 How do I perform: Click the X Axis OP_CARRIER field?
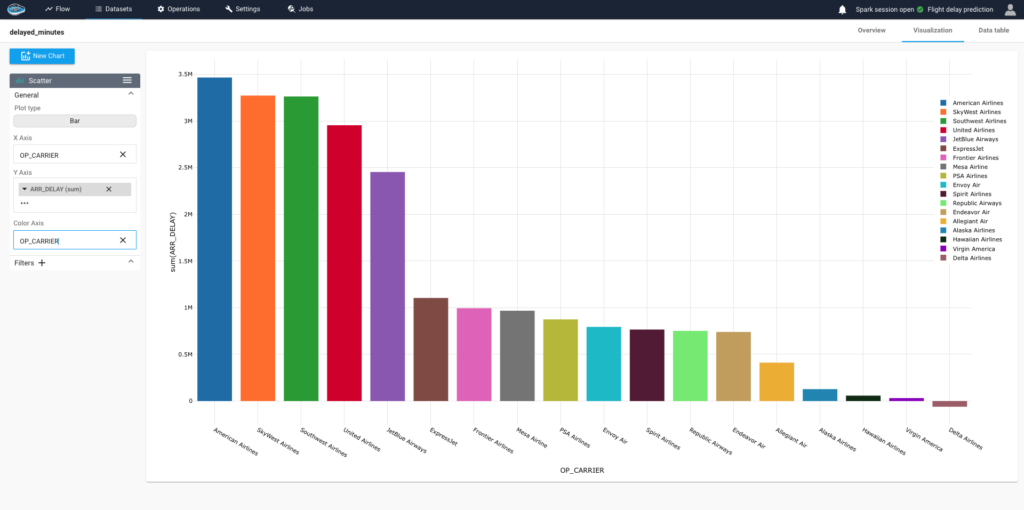pos(74,154)
